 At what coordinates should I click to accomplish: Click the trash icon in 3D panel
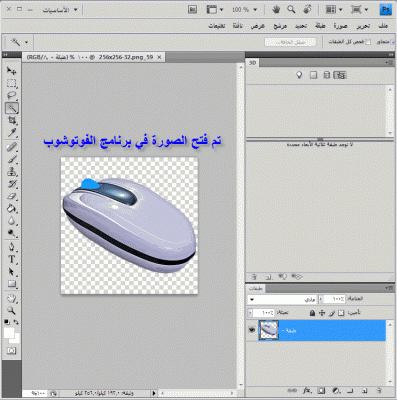[254, 277]
